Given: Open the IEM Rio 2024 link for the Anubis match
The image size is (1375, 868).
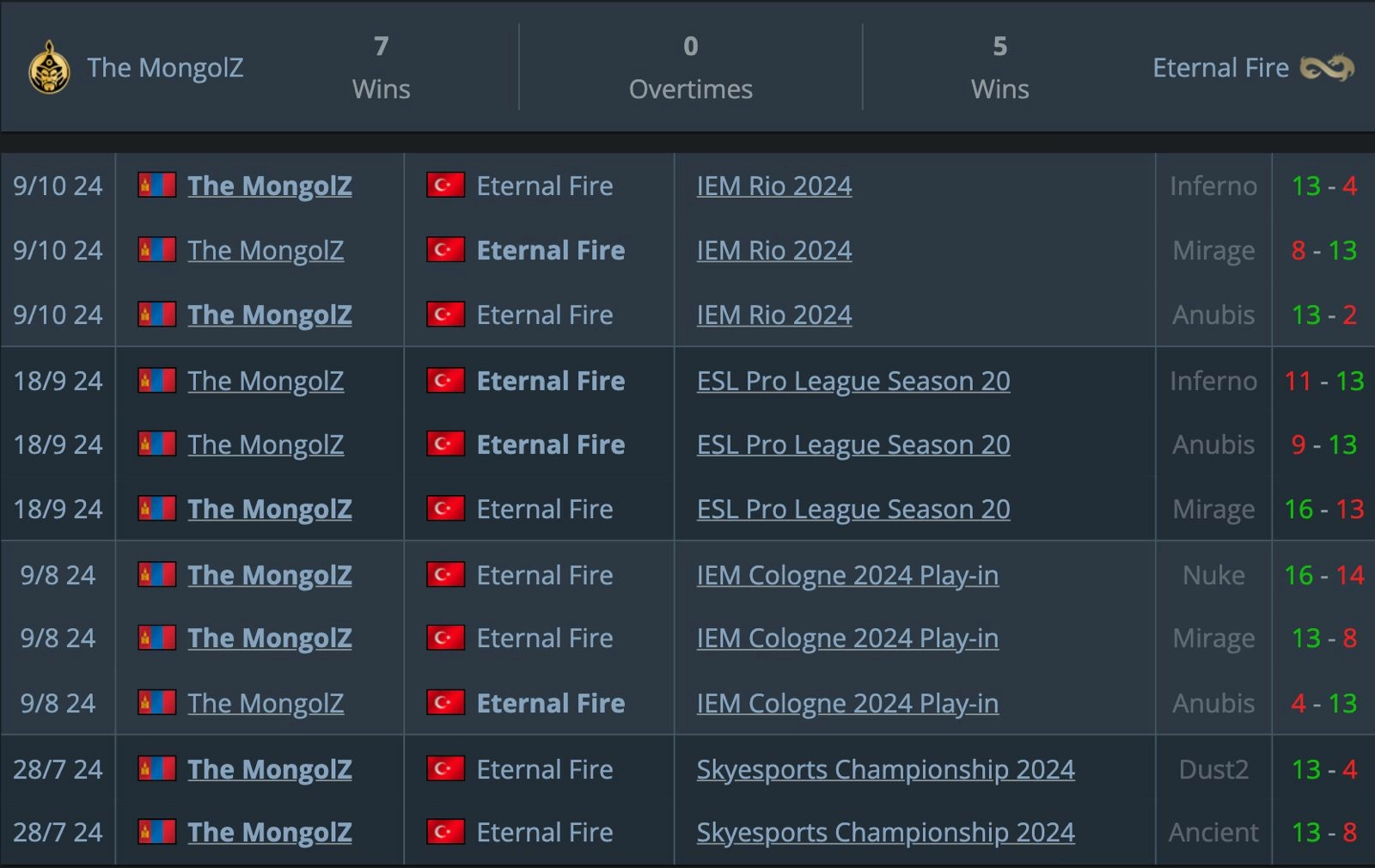Looking at the screenshot, I should [773, 315].
